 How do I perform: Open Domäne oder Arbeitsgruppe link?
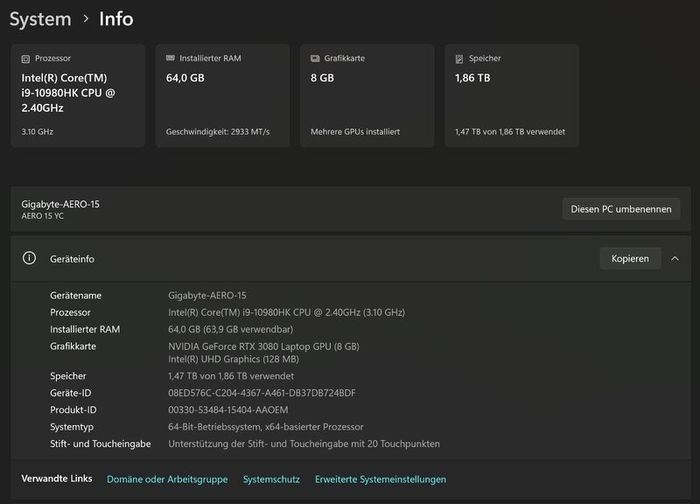pyautogui.click(x=167, y=479)
